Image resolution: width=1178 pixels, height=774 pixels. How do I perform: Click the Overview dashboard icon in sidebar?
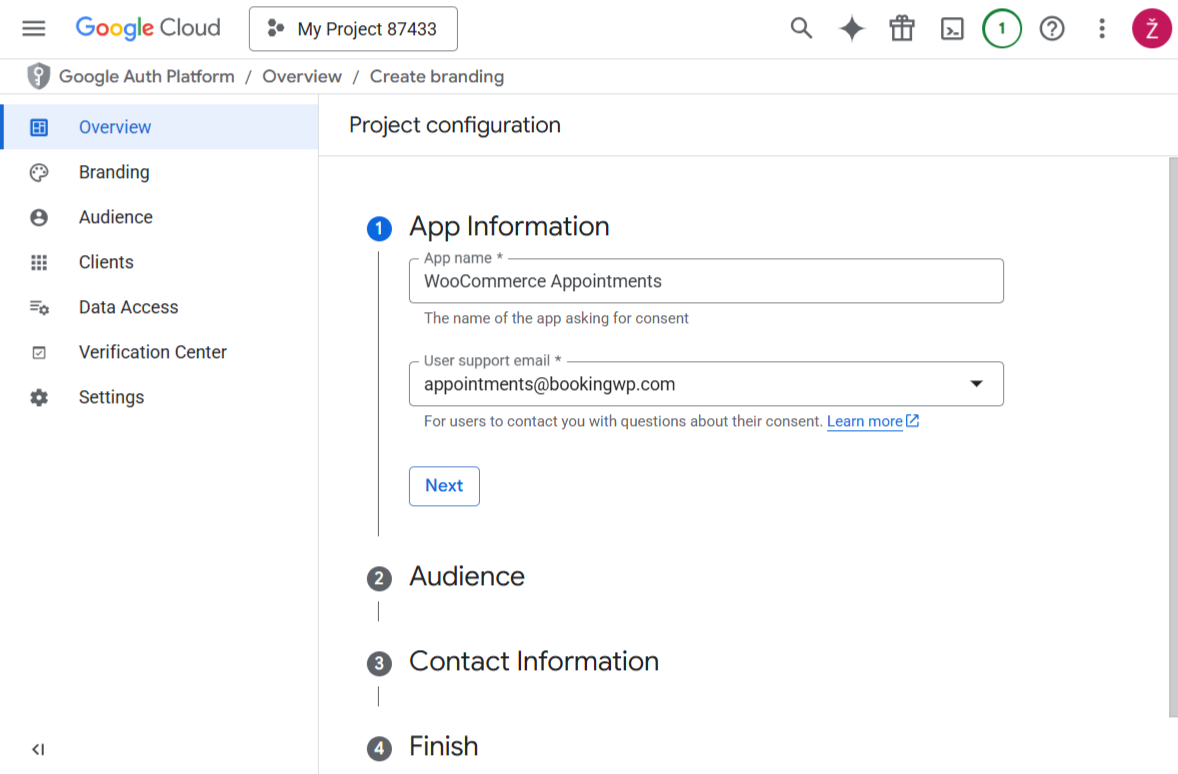click(39, 127)
